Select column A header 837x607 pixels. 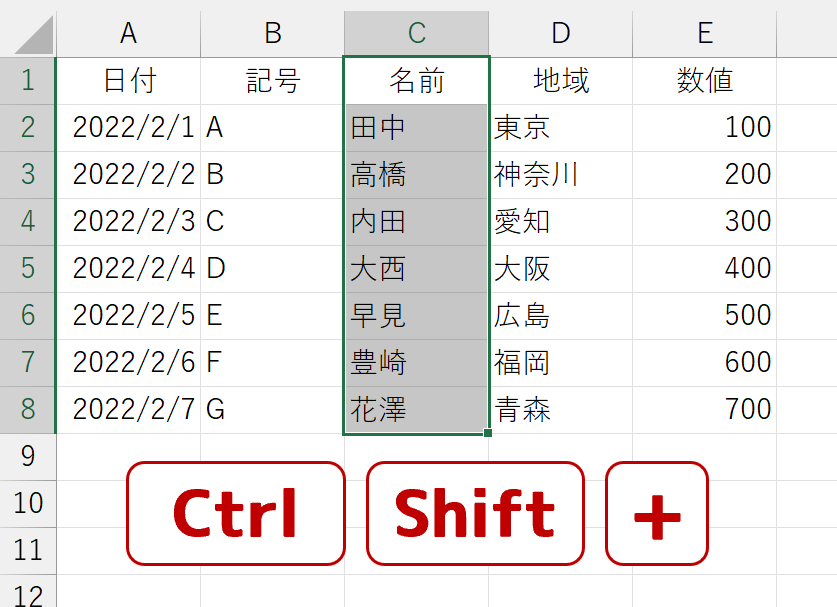tap(128, 33)
